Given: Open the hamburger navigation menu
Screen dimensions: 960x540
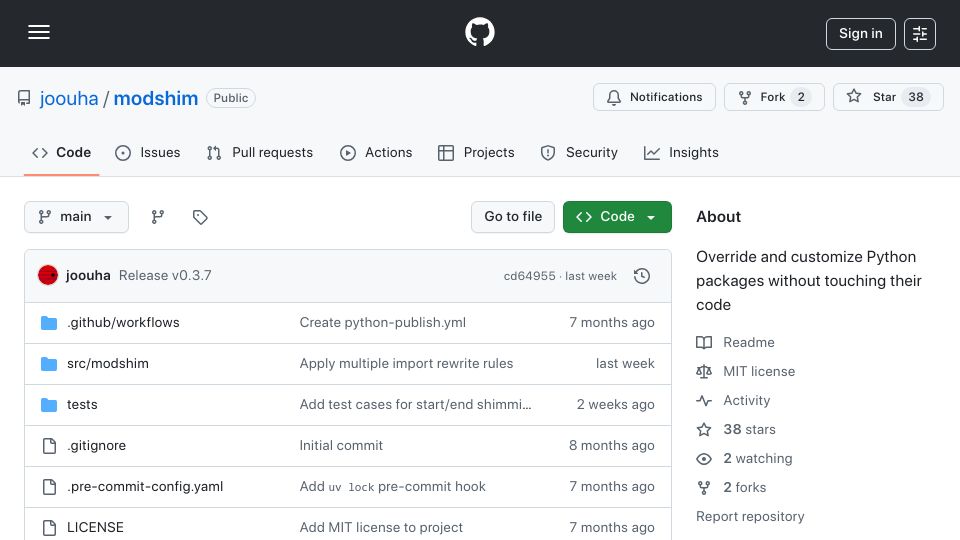Looking at the screenshot, I should point(39,32).
